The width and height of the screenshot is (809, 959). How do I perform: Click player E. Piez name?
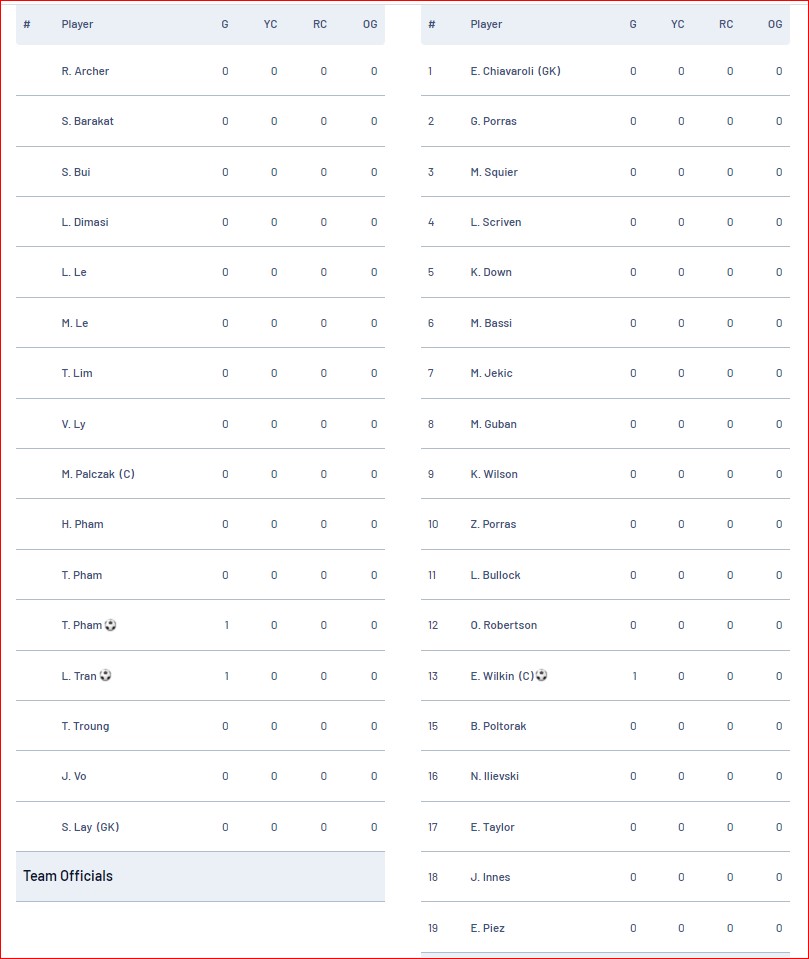tap(487, 928)
